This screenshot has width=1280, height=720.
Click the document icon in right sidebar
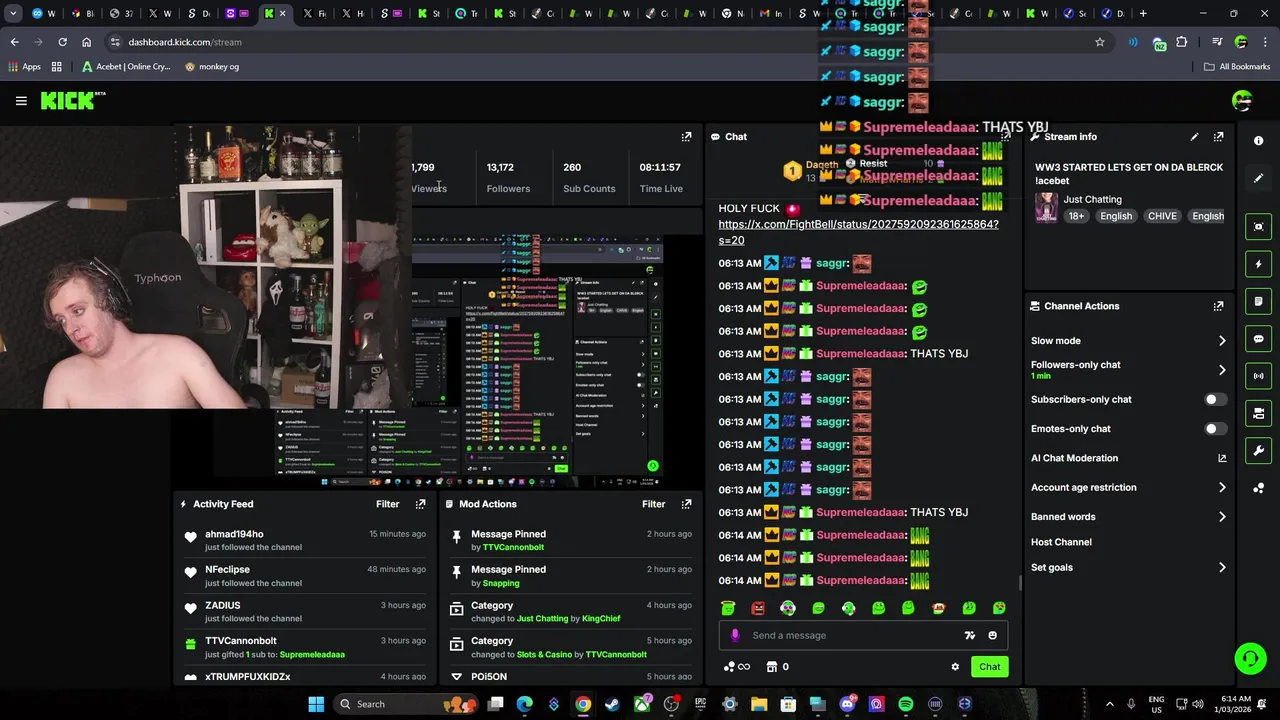pyautogui.click(x=1259, y=301)
